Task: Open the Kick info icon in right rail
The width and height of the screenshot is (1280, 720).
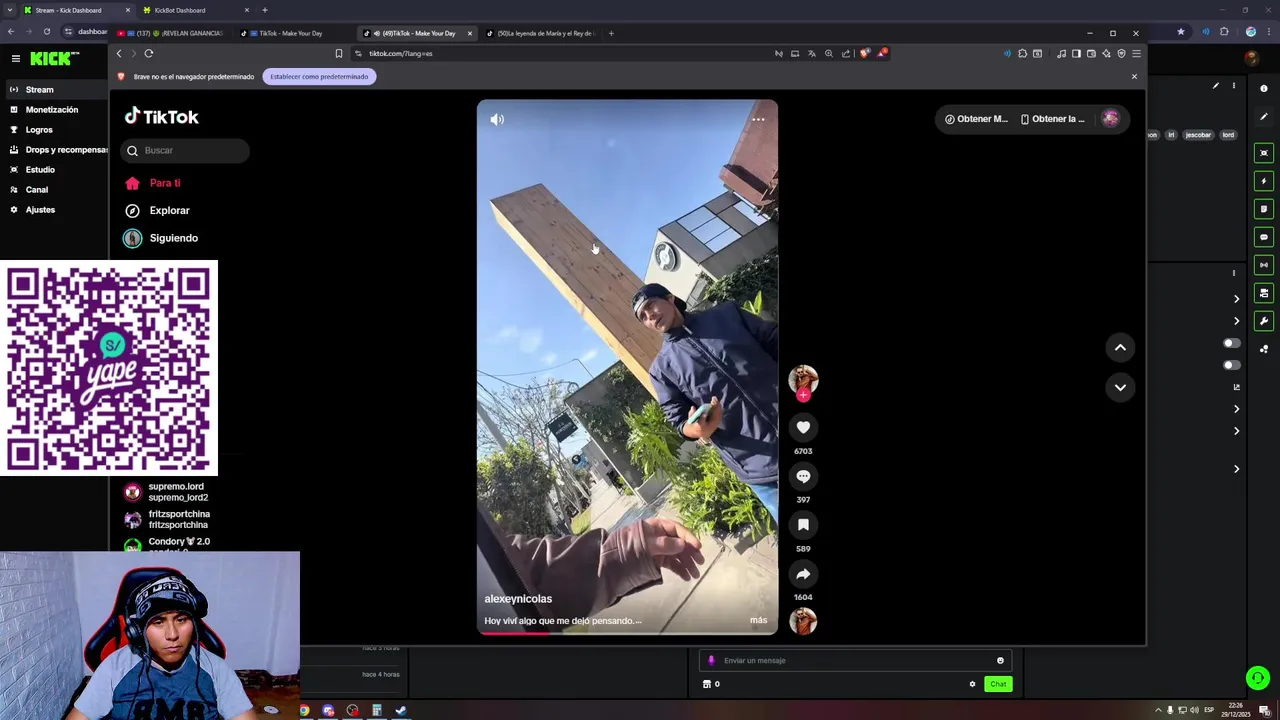Action: coord(1264,89)
